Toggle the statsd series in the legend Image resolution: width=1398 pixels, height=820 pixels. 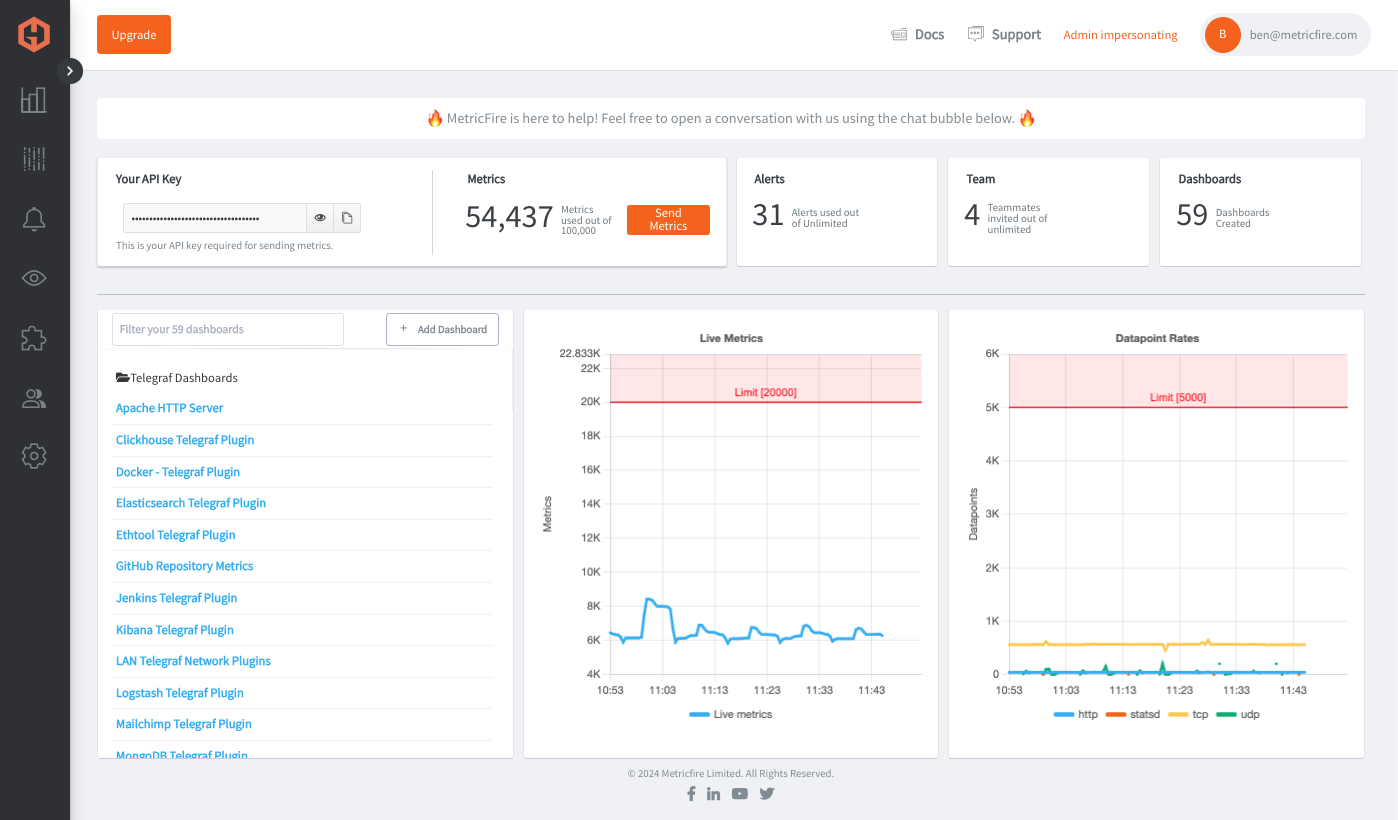tap(1132, 715)
